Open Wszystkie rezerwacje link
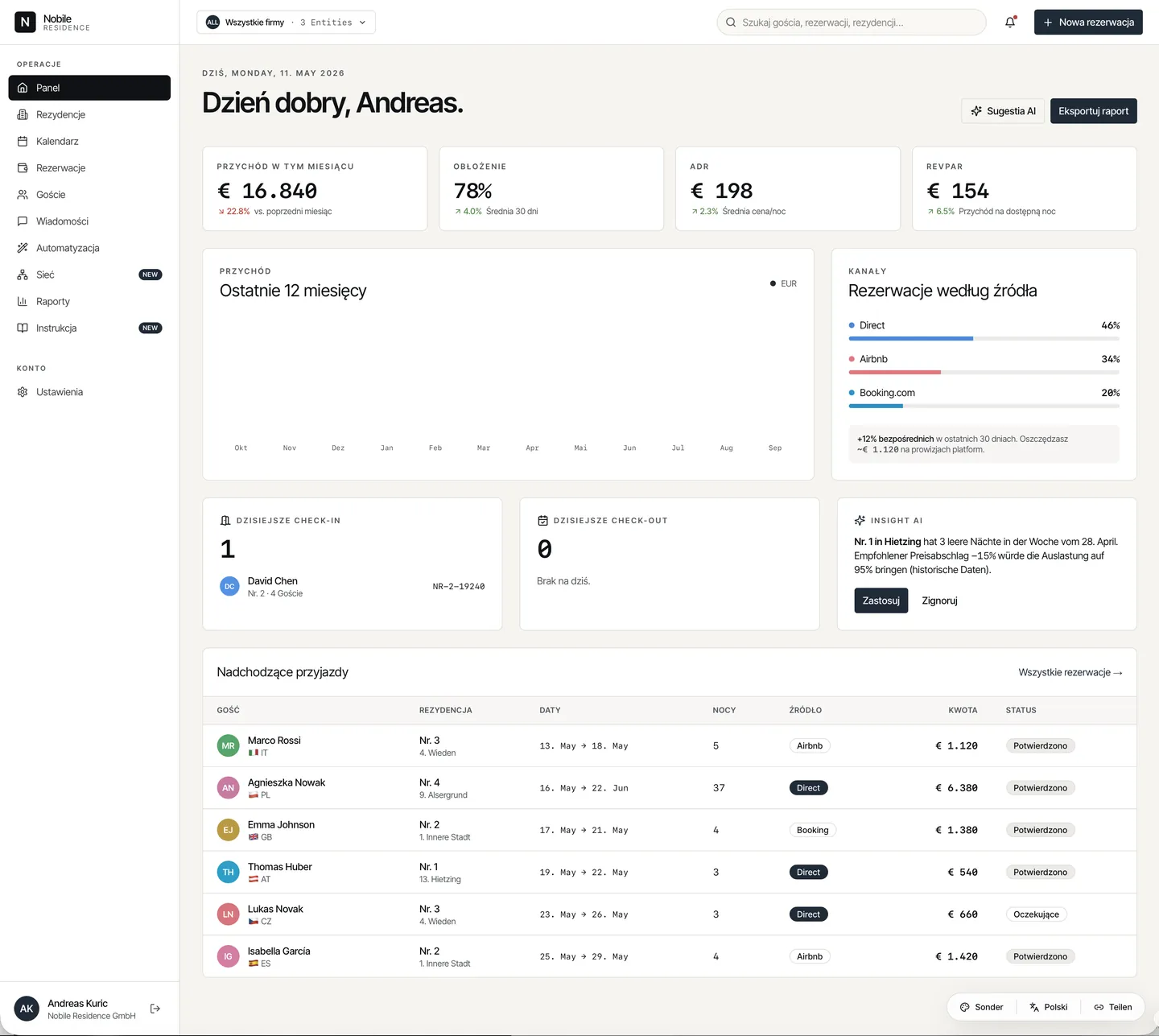 coord(1070,672)
